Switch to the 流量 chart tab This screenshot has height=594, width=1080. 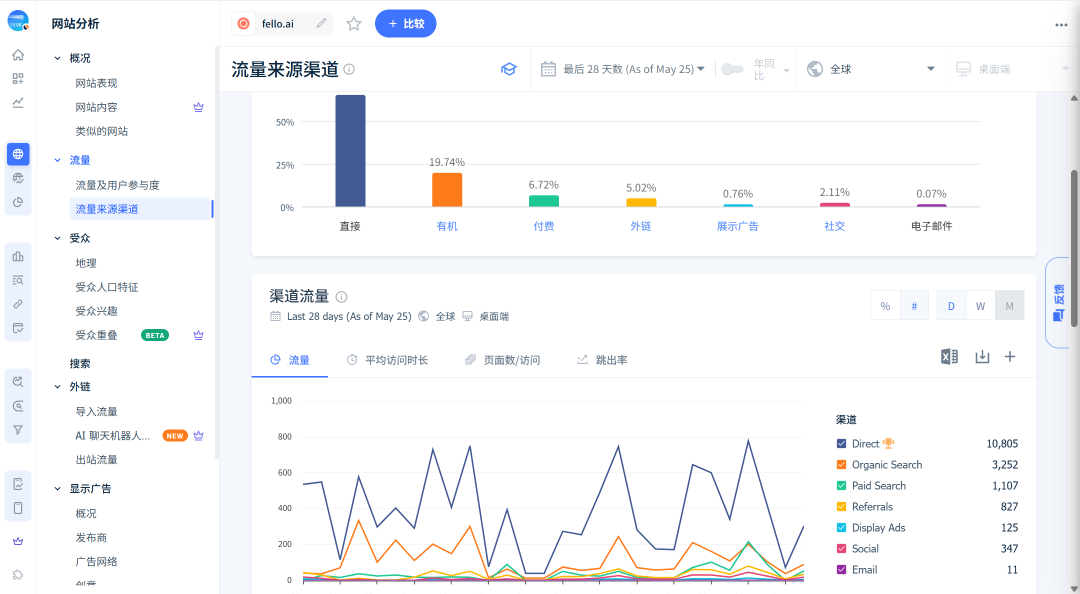tap(289, 360)
